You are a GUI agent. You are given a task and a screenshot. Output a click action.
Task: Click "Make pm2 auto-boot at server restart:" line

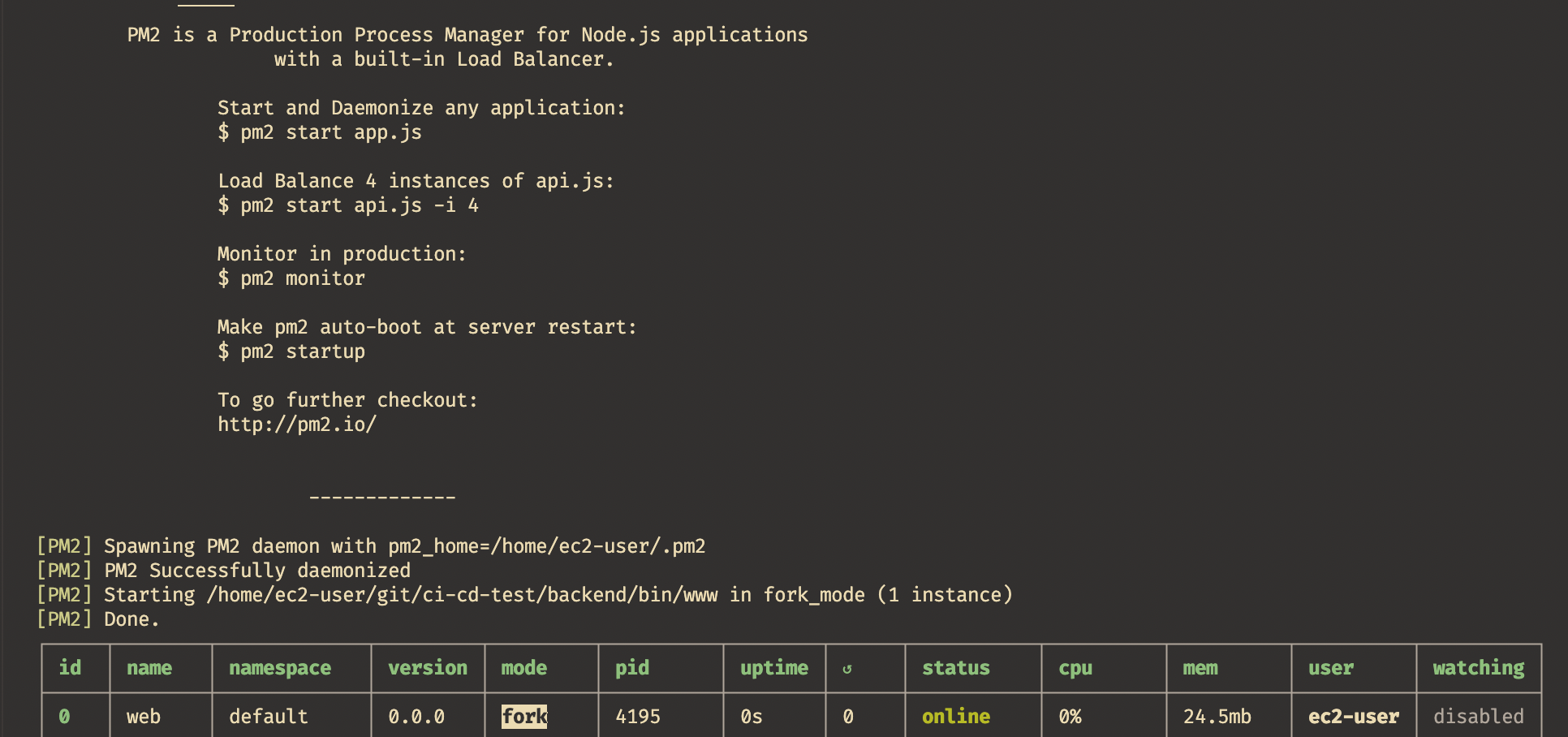[427, 327]
